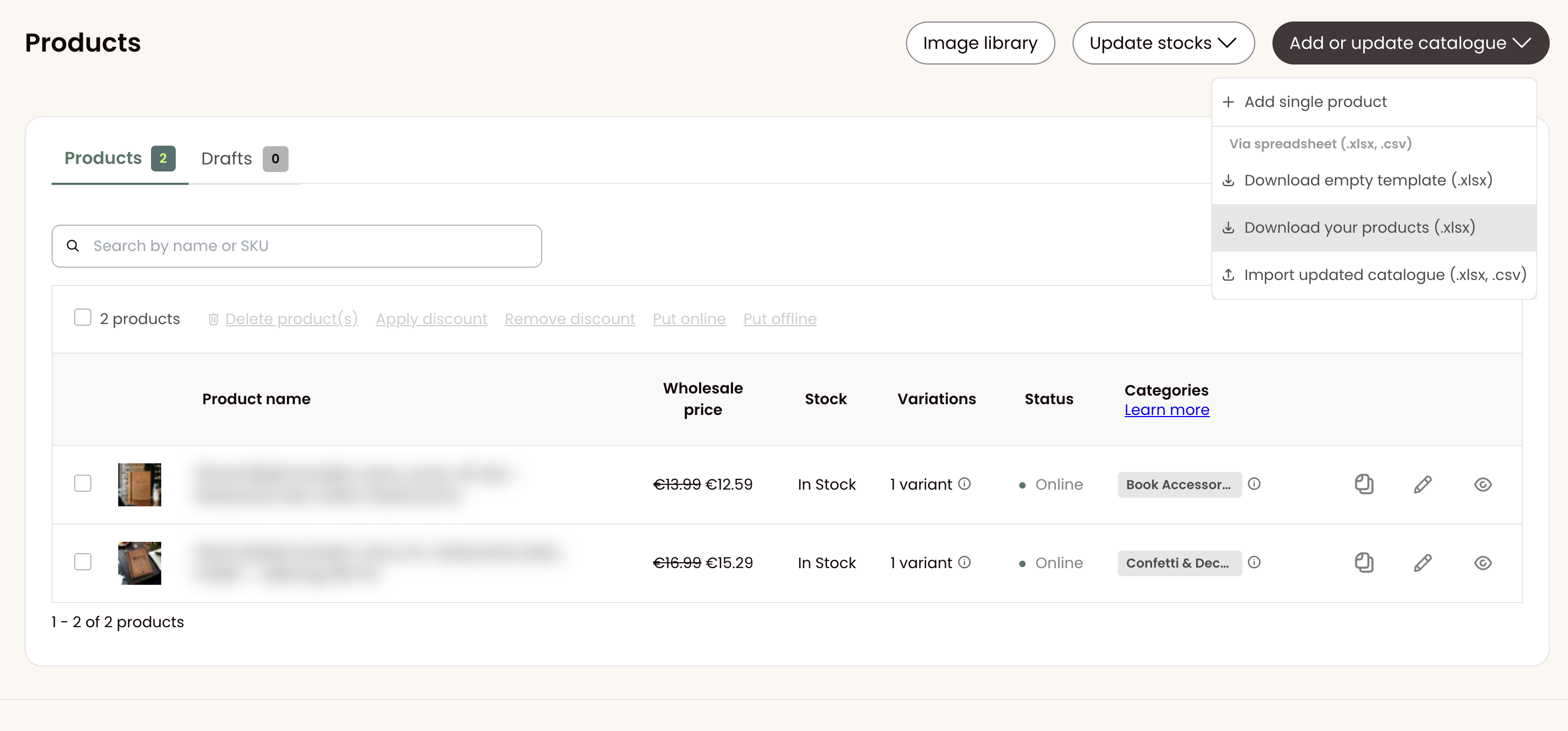Select Add single product menu entry
Image resolution: width=1568 pixels, height=731 pixels.
click(x=1374, y=102)
